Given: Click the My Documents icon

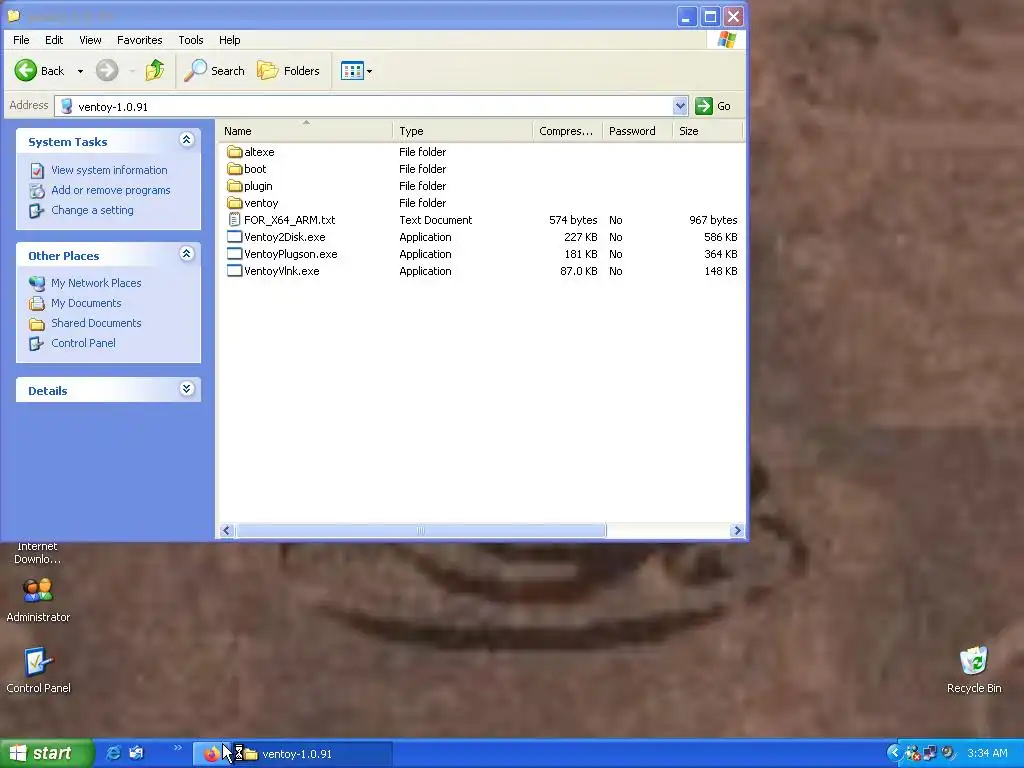Looking at the screenshot, I should [x=37, y=304].
